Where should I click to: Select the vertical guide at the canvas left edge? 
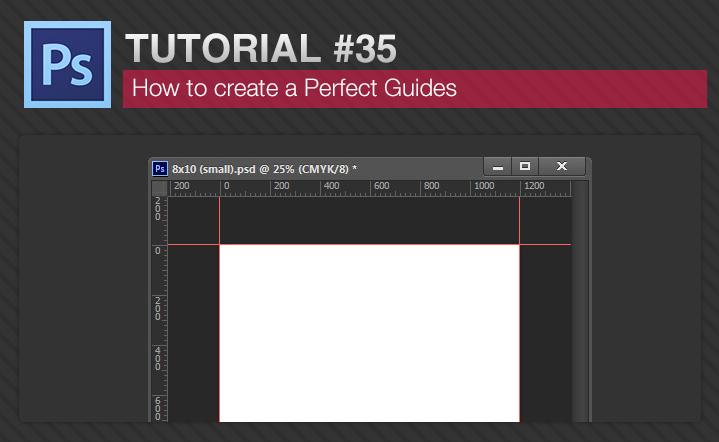[x=220, y=220]
